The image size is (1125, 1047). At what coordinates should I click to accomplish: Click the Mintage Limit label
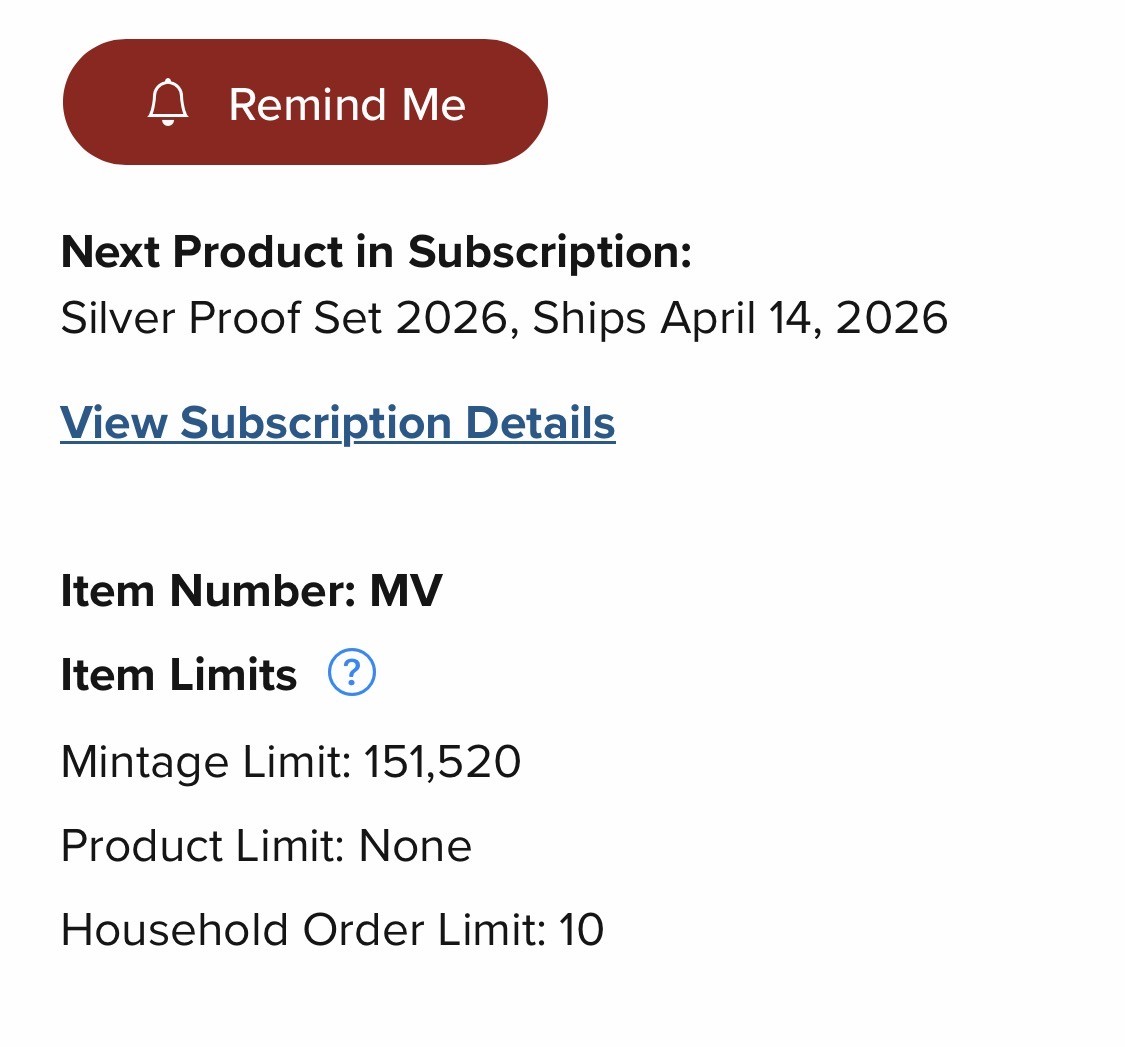coord(206,762)
